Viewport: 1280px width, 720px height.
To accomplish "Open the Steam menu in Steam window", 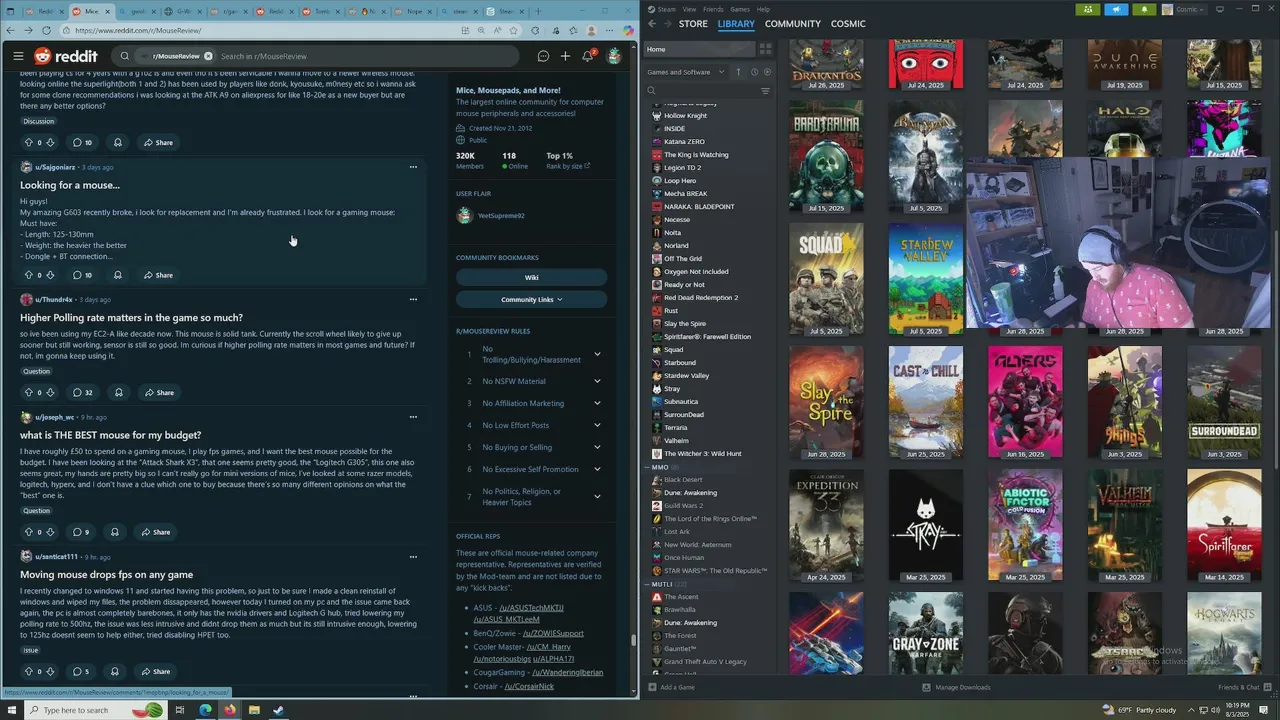I will click(665, 9).
